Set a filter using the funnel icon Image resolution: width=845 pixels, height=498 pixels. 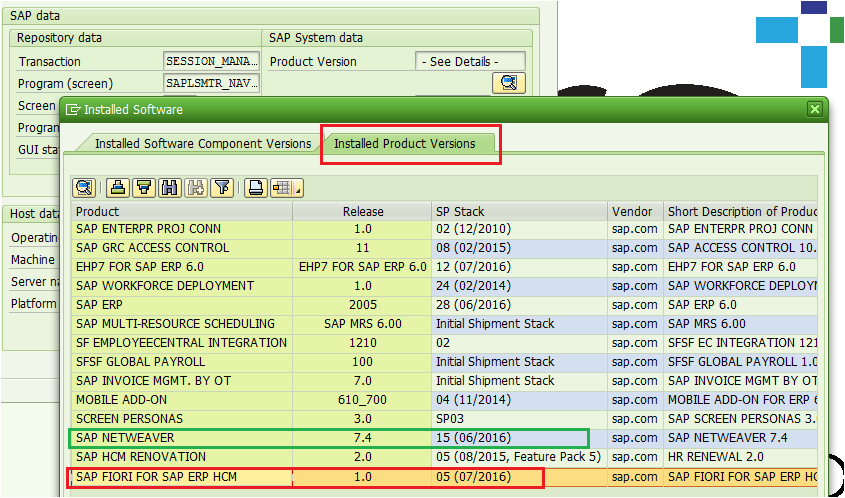click(221, 188)
